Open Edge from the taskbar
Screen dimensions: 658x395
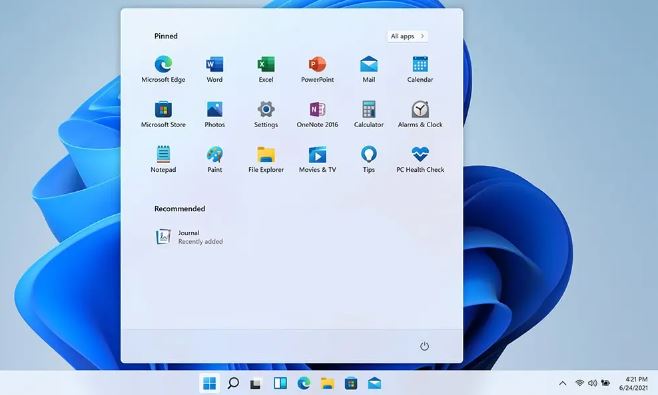[x=304, y=383]
